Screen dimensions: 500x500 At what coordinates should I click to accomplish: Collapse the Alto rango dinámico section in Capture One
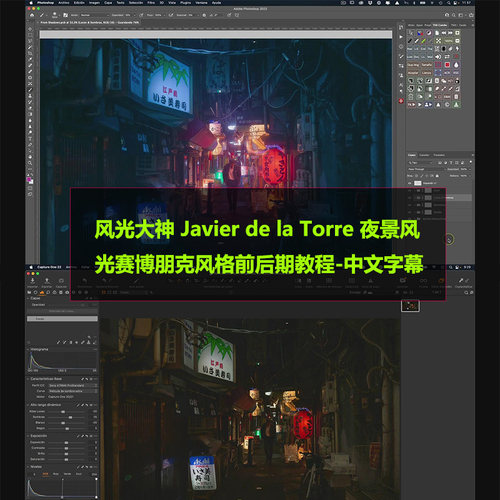(28, 405)
